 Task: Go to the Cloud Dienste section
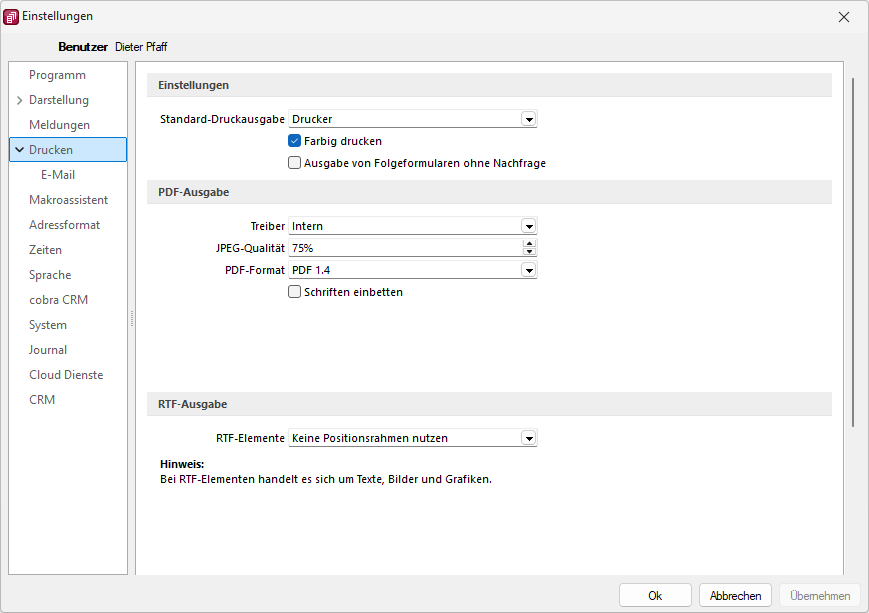[x=66, y=375]
